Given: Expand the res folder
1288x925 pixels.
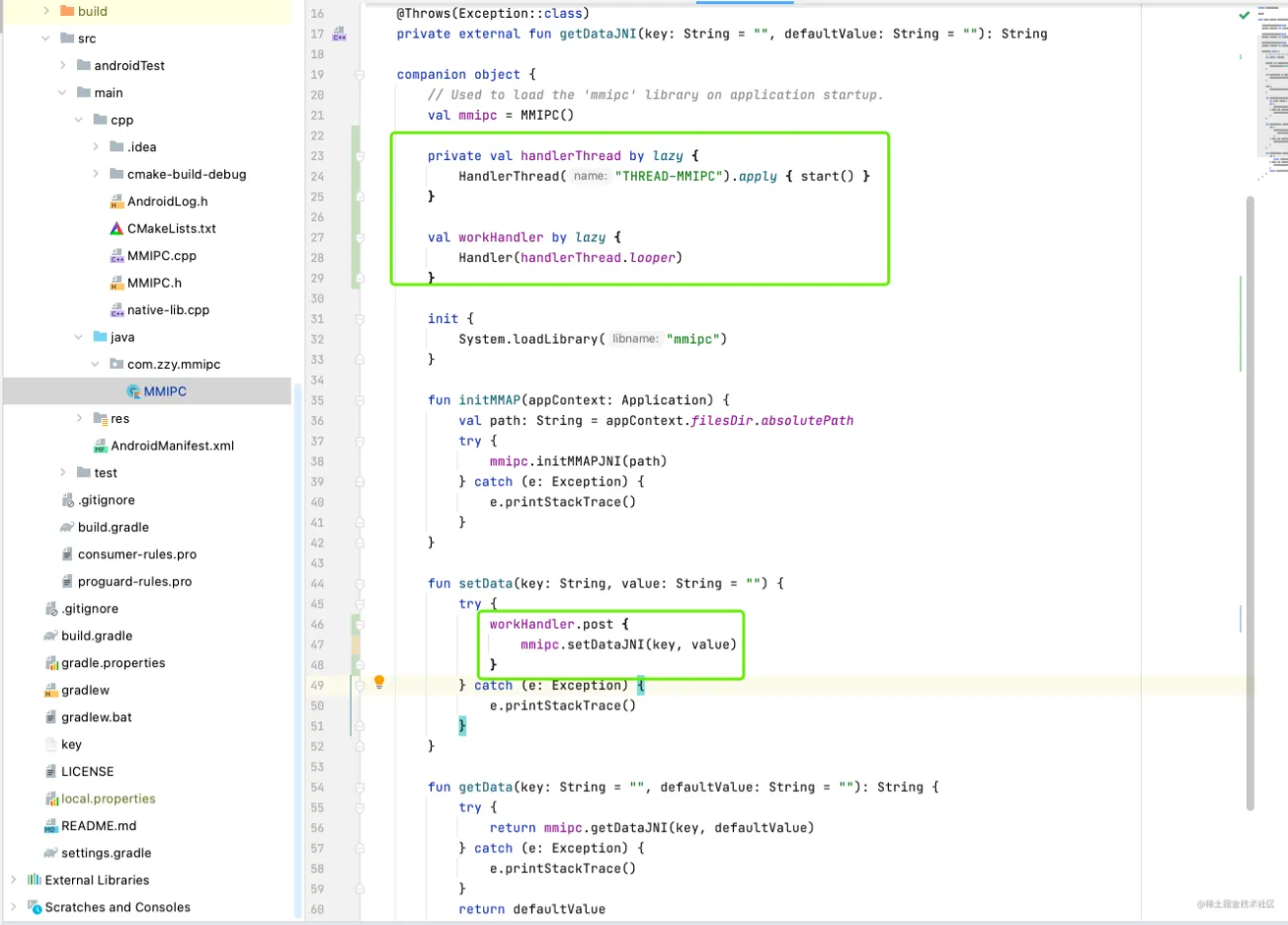Looking at the screenshot, I should pyautogui.click(x=78, y=419).
